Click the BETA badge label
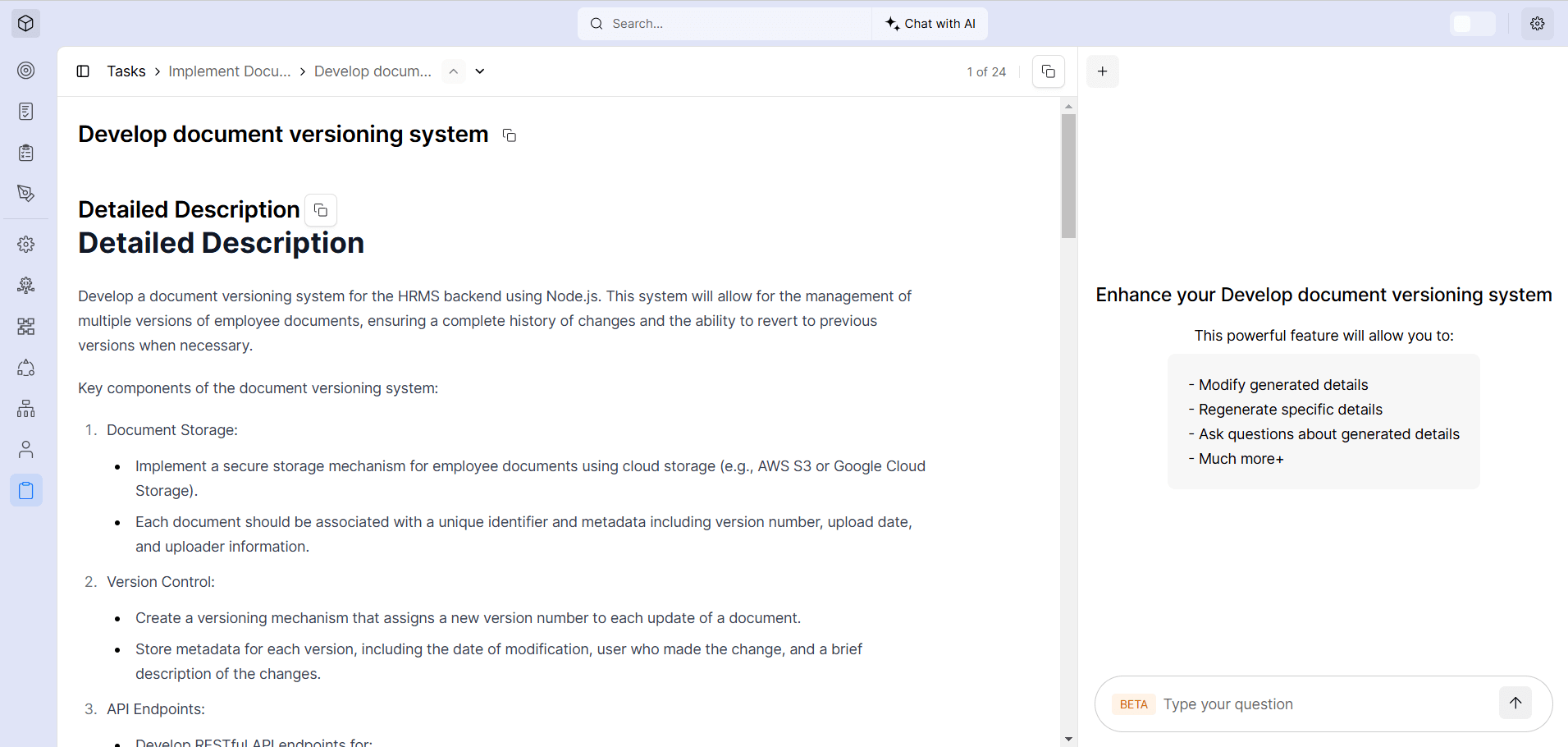The width and height of the screenshot is (1568, 747). coord(1134,704)
